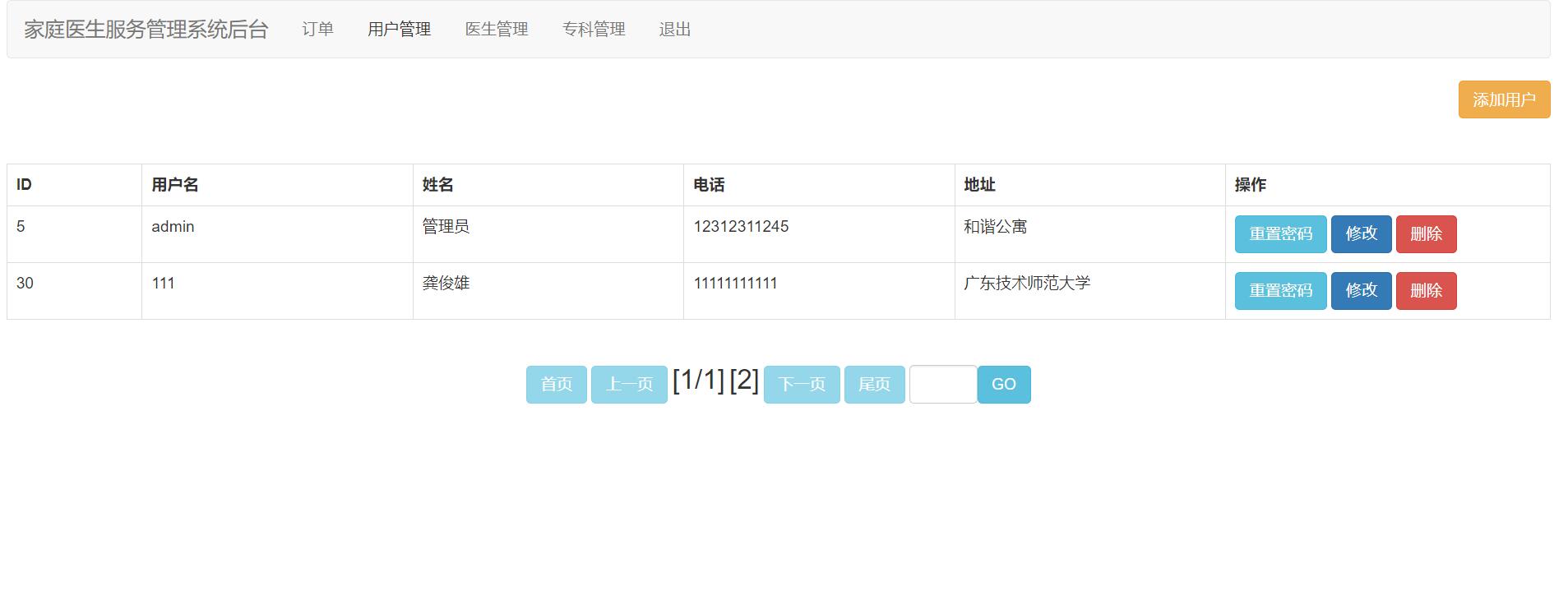Click the phone number 12312311245
Screen dimensions: 1568x614
[741, 227]
